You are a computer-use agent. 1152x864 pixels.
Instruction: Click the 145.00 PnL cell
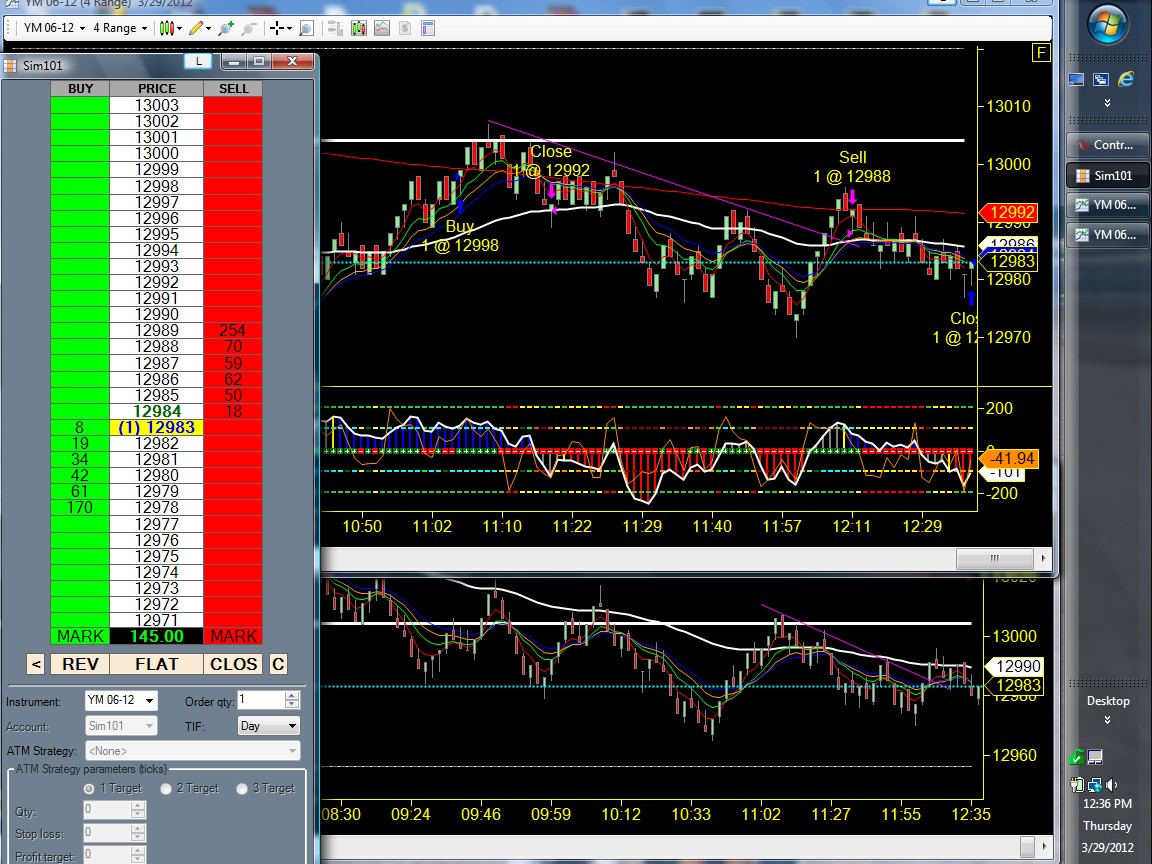point(156,636)
